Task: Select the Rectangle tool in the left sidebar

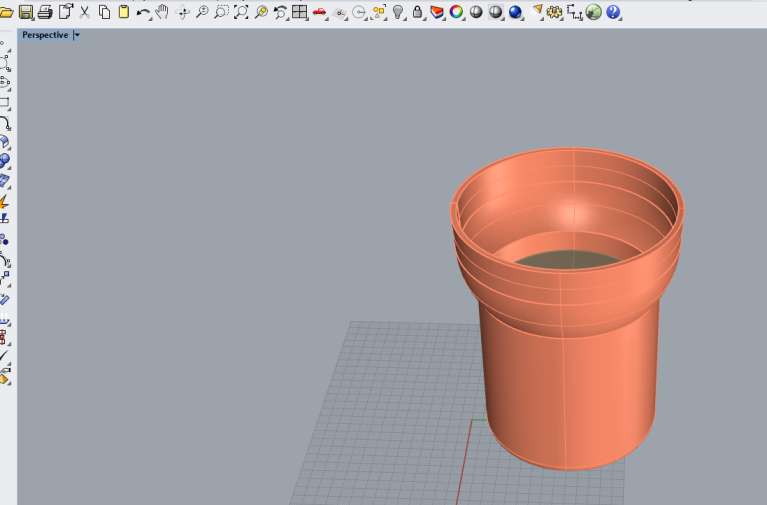Action: click(x=4, y=103)
